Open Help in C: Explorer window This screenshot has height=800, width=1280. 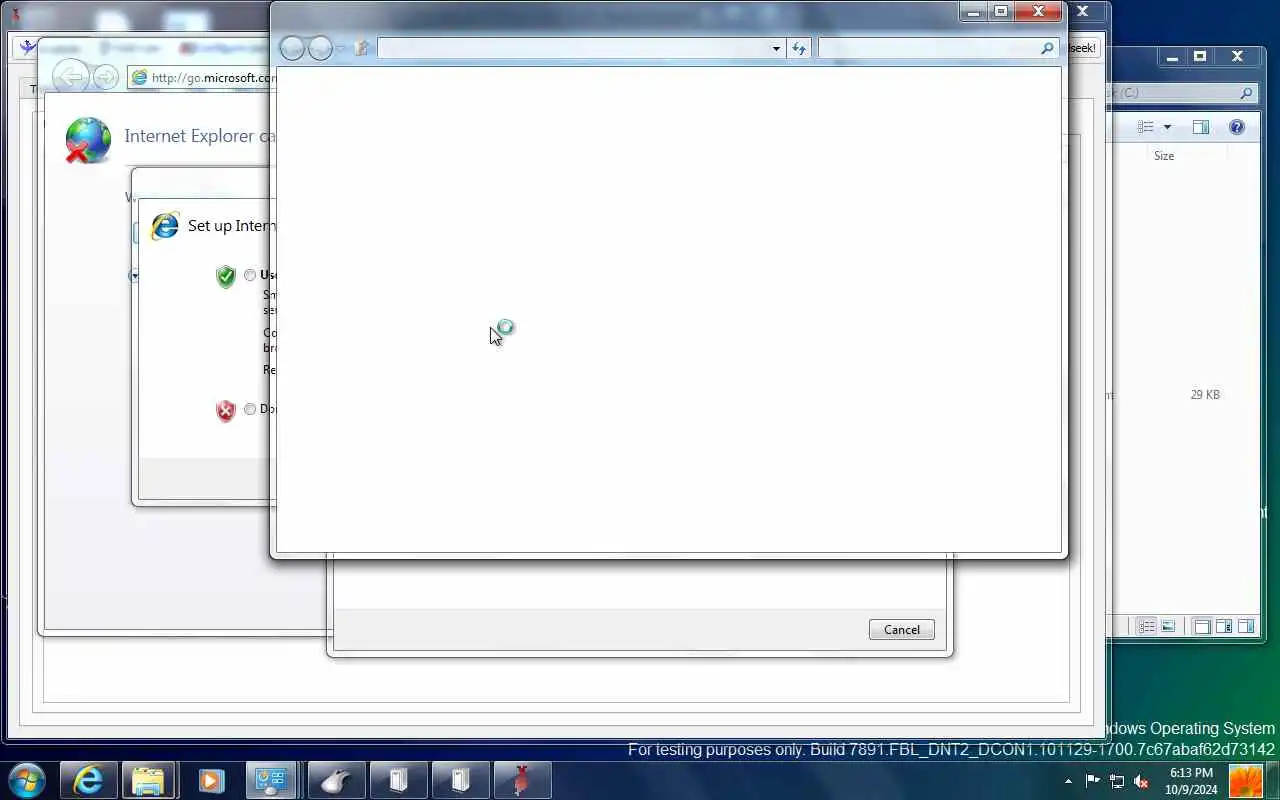click(1237, 127)
